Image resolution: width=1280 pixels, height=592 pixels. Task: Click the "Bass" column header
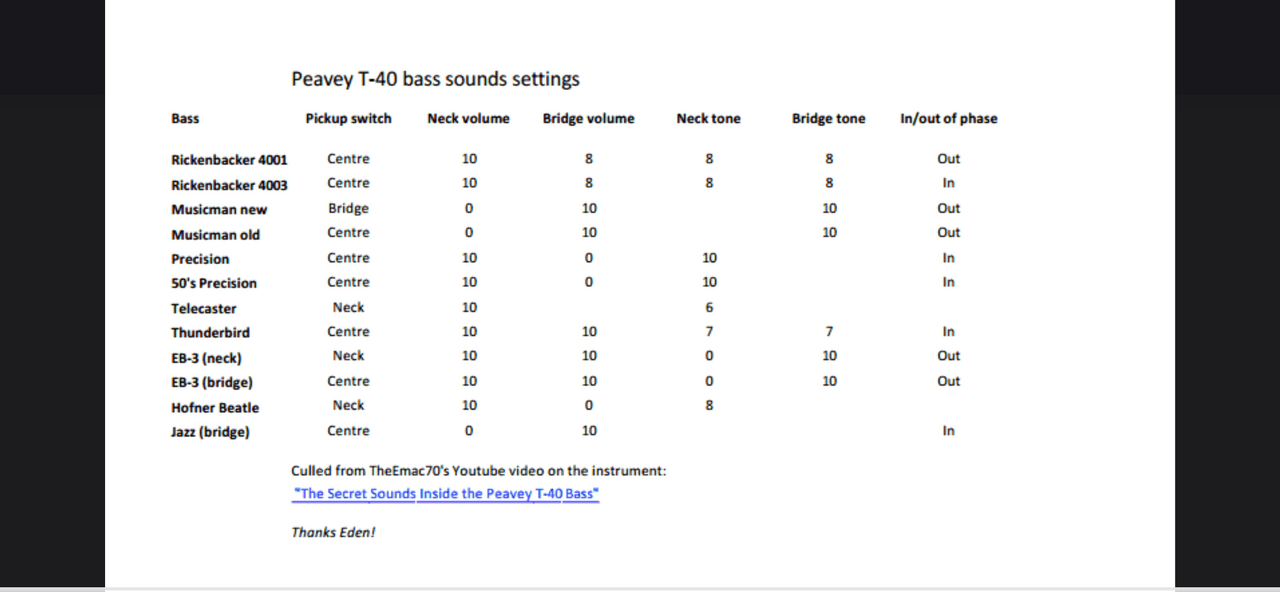tap(185, 119)
